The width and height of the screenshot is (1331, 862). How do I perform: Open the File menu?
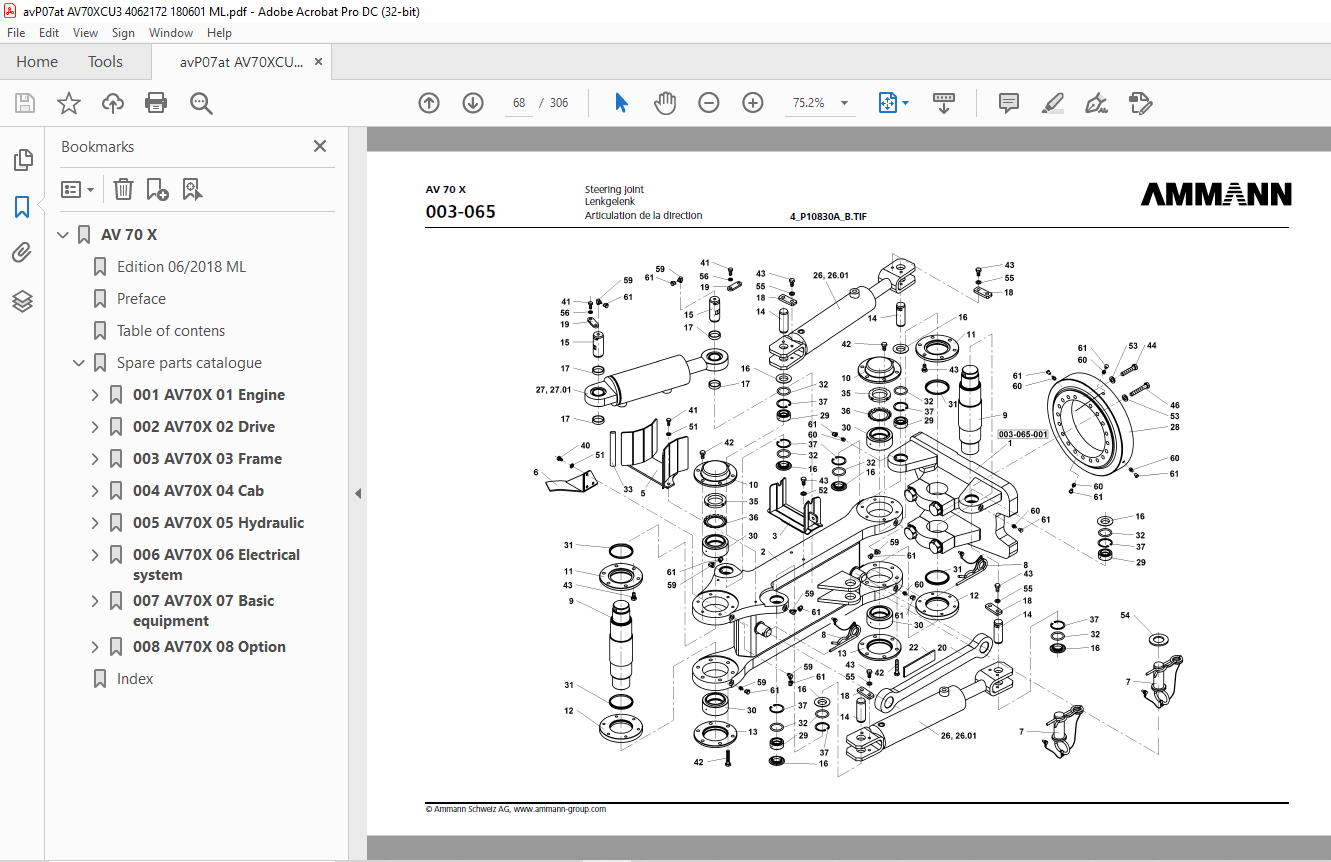tap(16, 33)
